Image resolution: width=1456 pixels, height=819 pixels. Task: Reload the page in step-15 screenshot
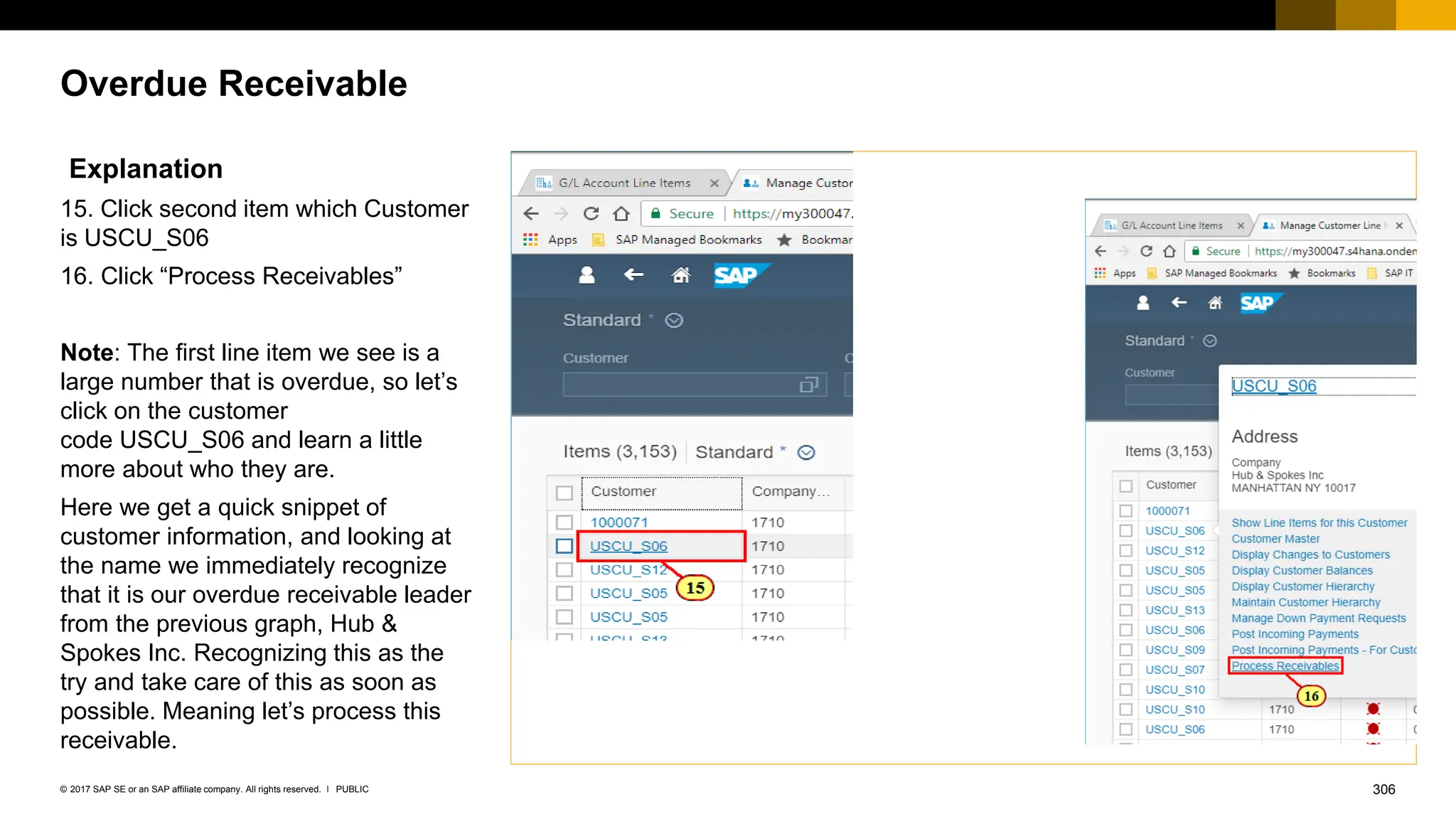tap(591, 213)
